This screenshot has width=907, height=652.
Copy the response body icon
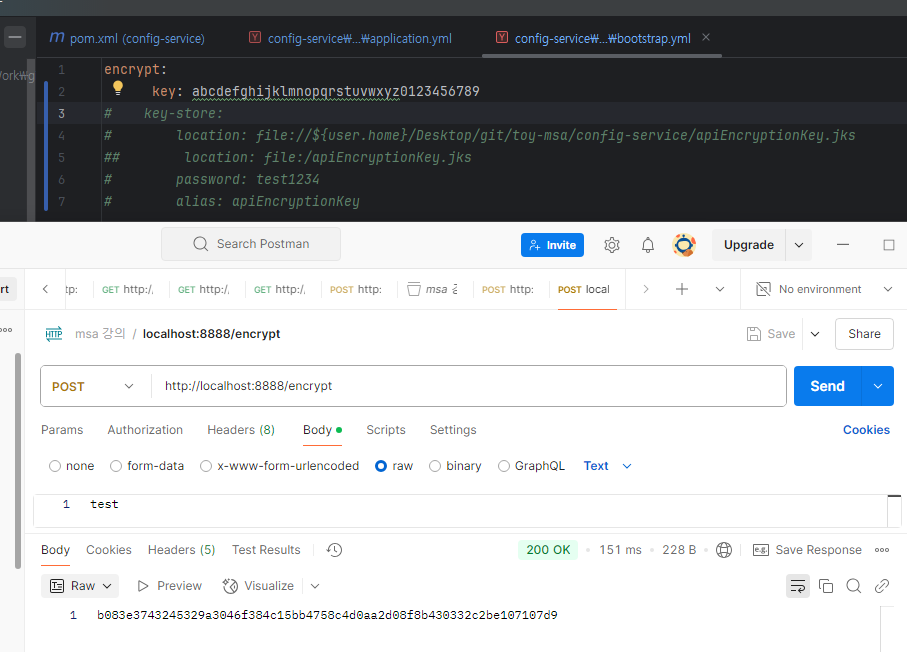pos(826,586)
